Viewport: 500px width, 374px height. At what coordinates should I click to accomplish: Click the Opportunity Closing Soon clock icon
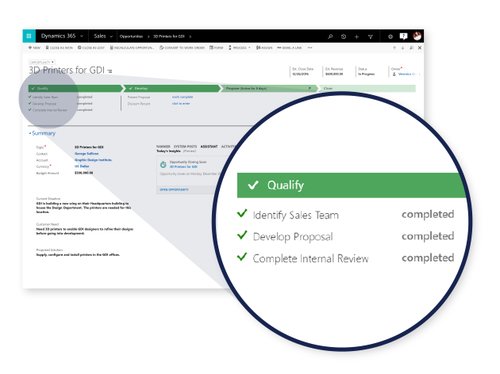coord(163,164)
